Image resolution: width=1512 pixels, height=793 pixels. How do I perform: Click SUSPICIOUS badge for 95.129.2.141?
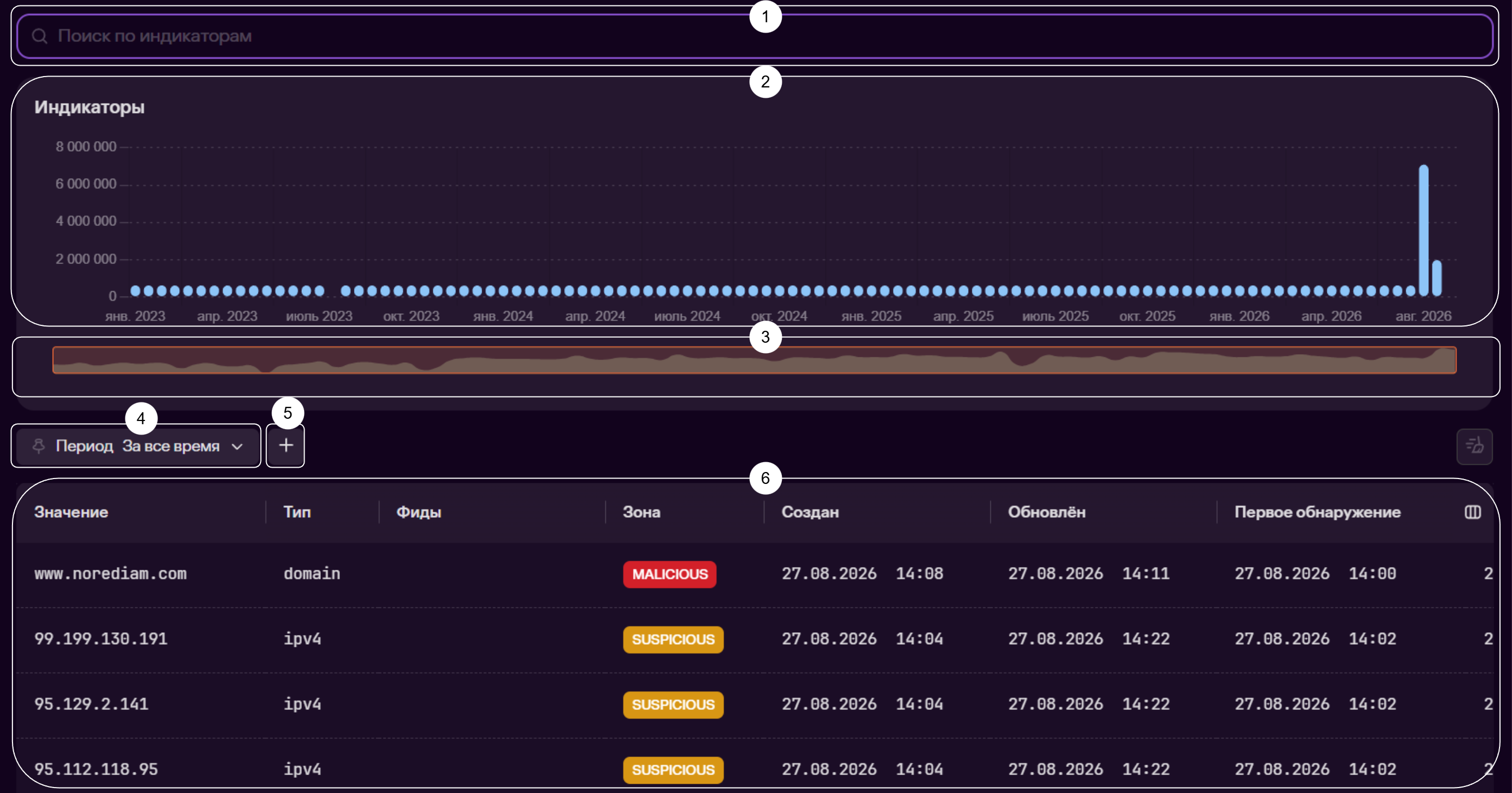coord(673,705)
